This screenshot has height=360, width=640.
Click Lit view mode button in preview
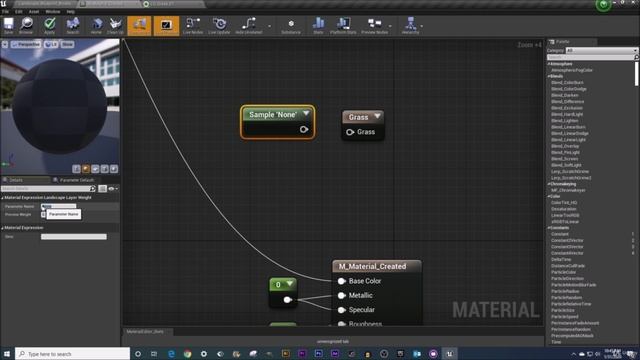click(51, 44)
